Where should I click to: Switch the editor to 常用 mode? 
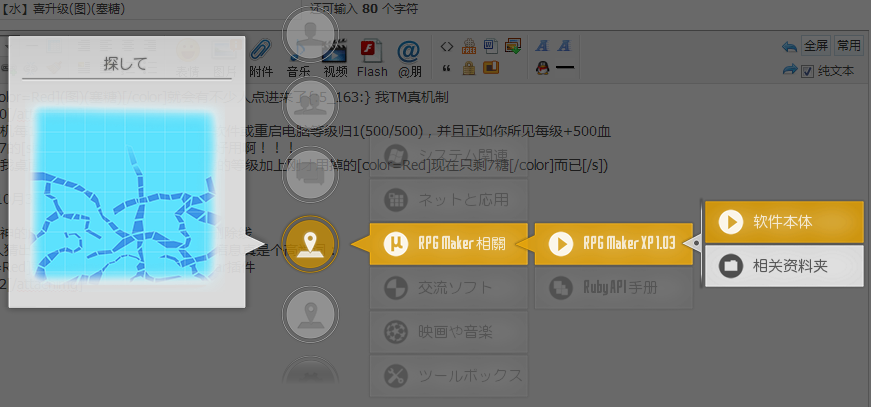point(849,46)
